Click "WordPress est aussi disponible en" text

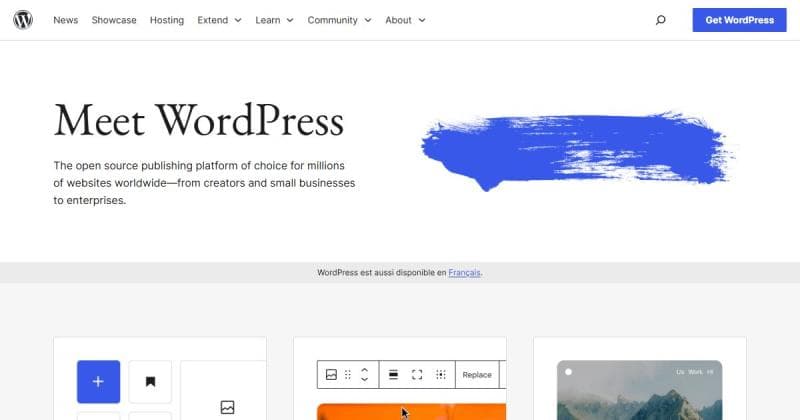click(382, 273)
